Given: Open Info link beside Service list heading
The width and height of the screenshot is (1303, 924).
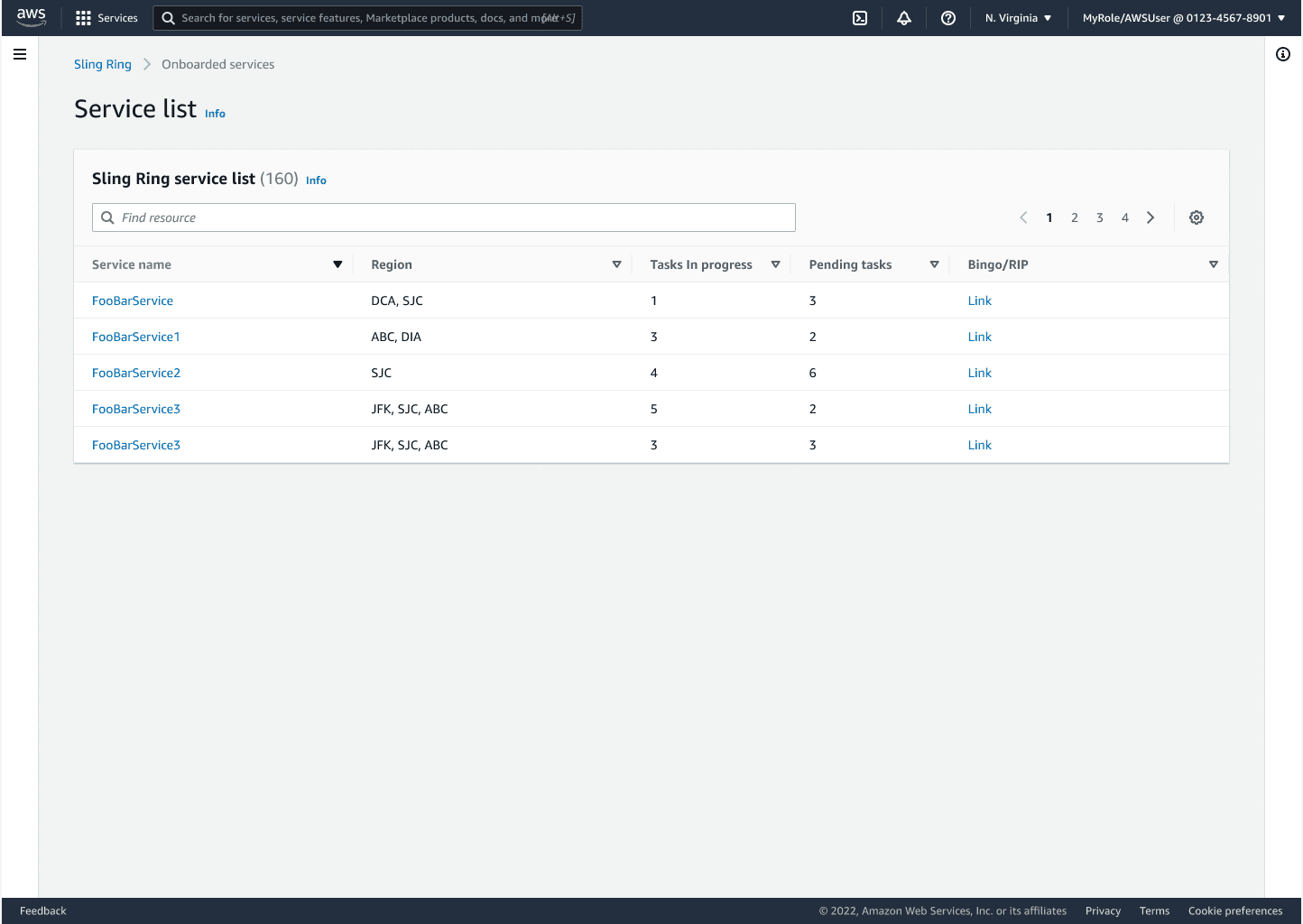Looking at the screenshot, I should pos(215,114).
